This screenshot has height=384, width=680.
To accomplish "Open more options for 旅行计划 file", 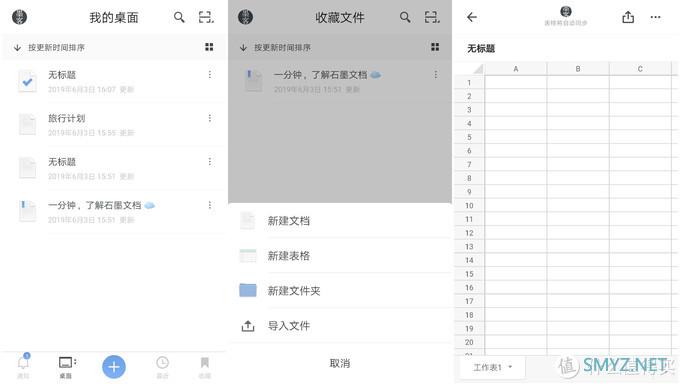I will 210,118.
